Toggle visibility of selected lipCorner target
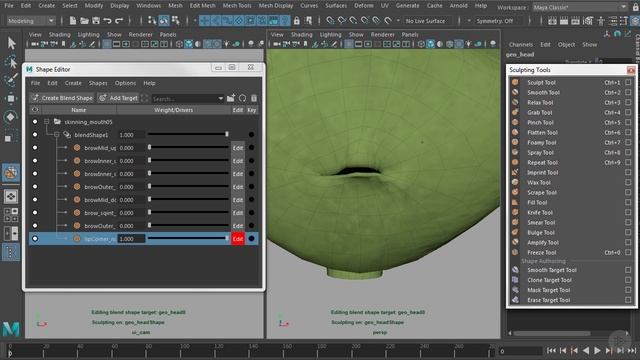The height and width of the screenshot is (360, 640). [x=35, y=239]
